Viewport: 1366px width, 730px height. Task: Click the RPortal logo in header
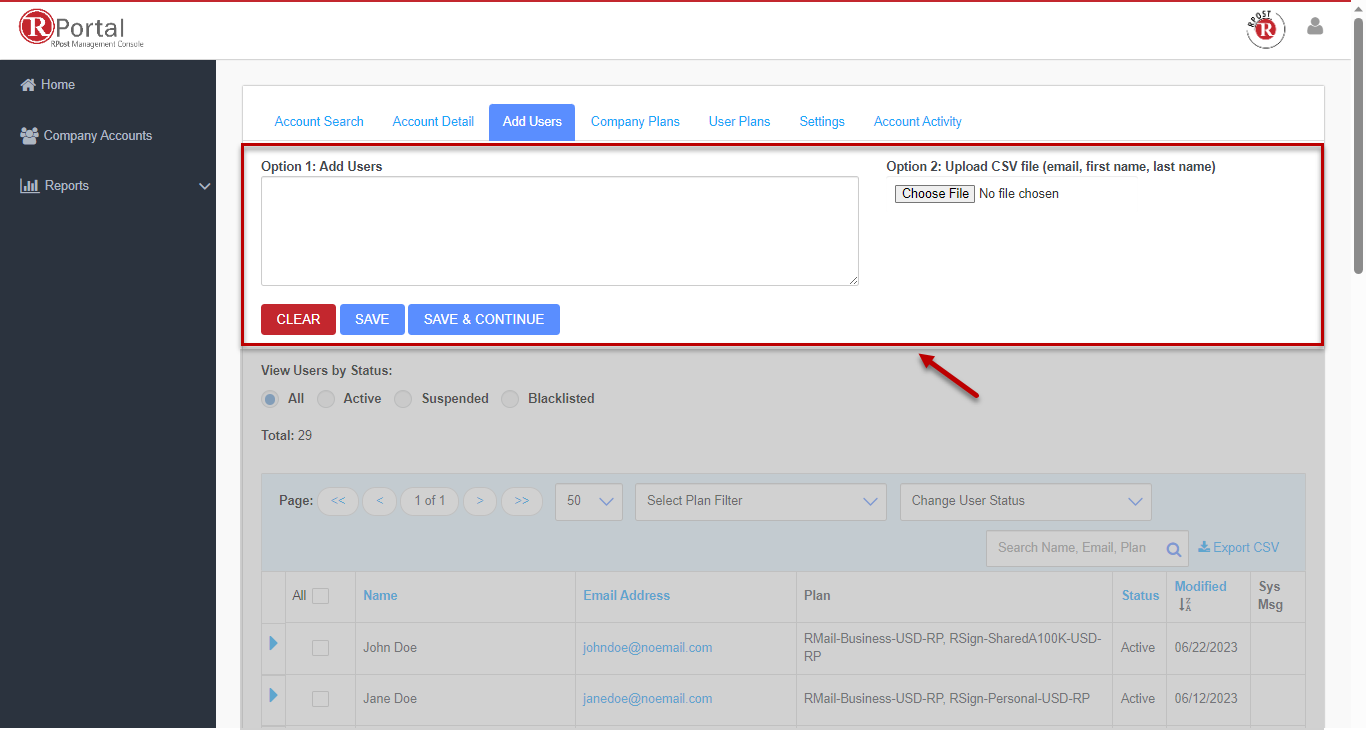[82, 29]
